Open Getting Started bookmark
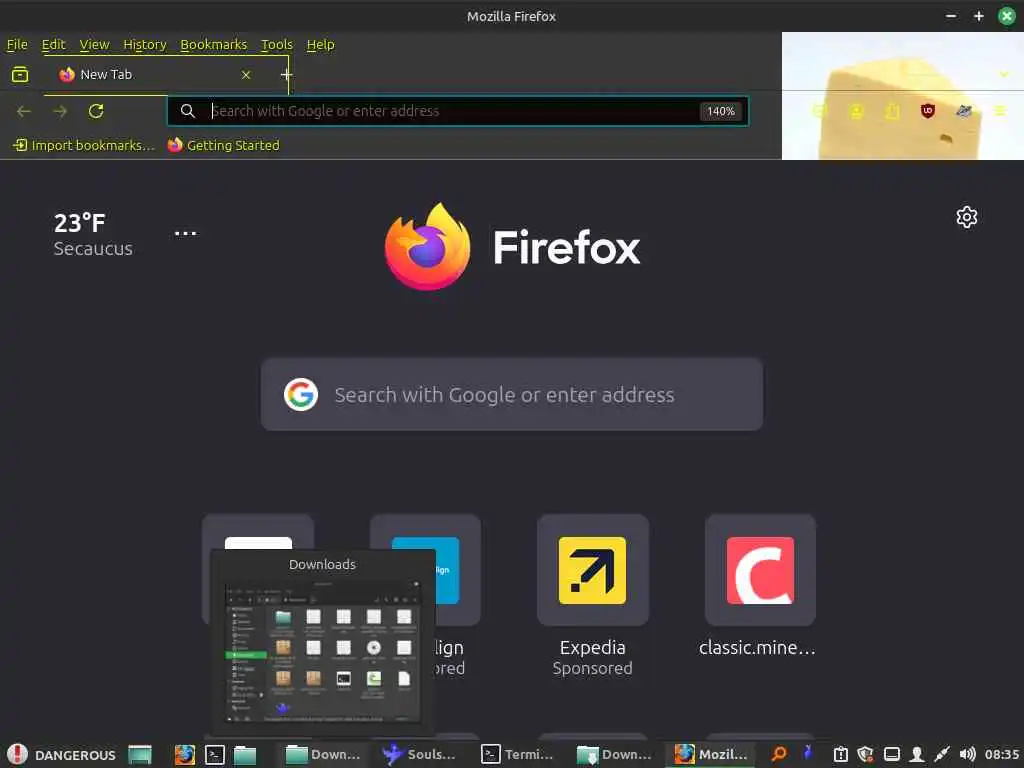 point(223,145)
